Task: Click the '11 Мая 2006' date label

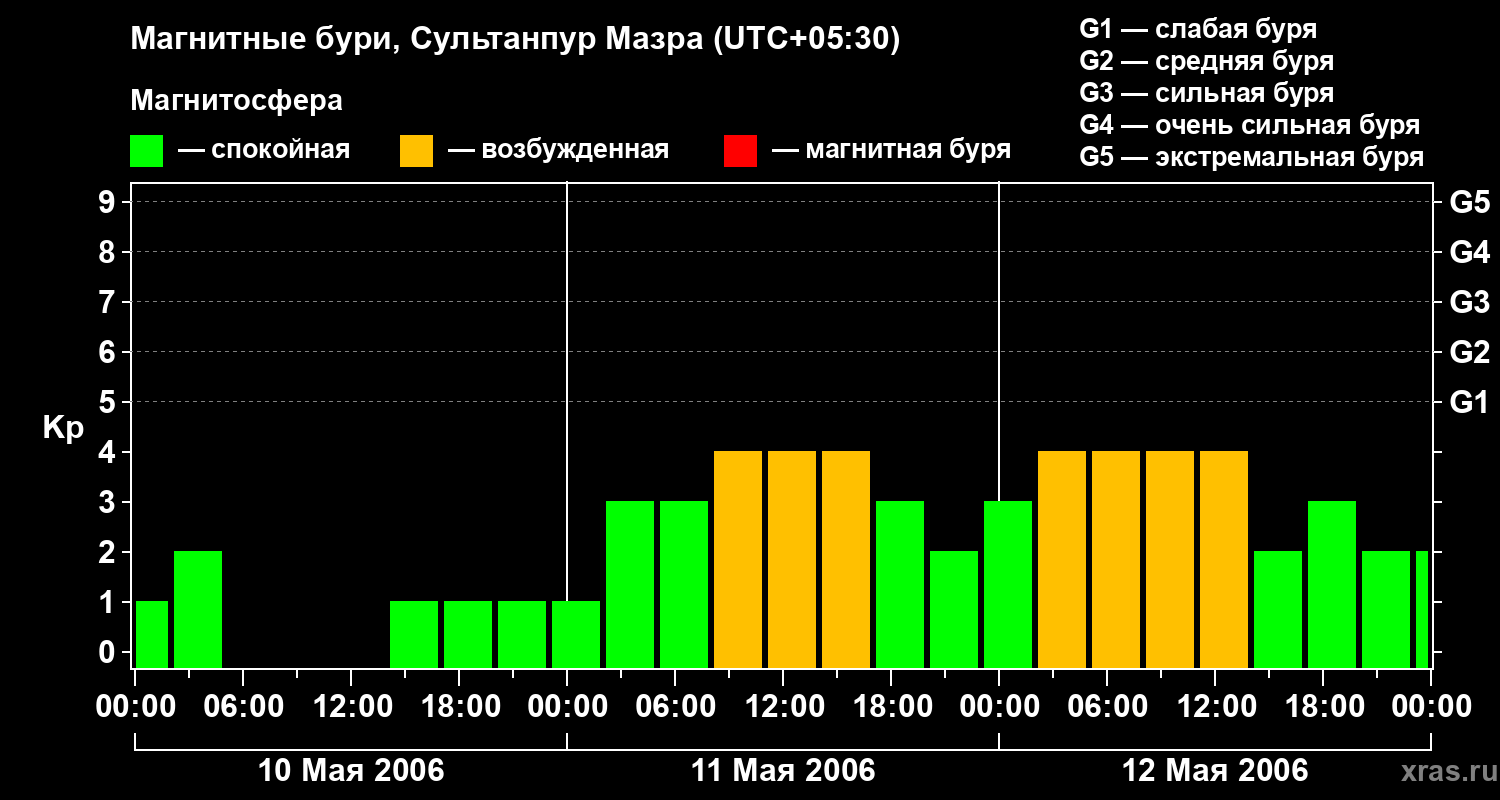Action: [783, 770]
